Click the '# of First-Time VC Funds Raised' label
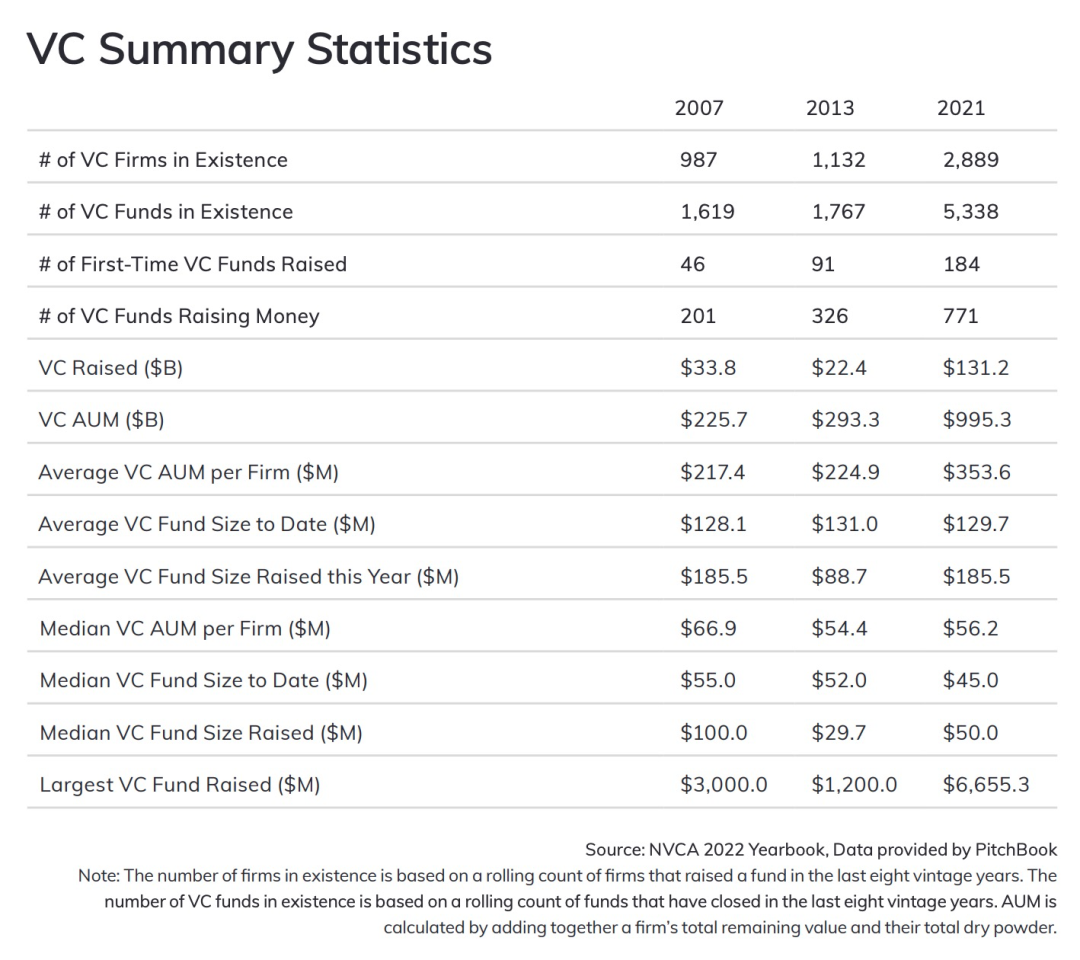This screenshot has width=1080, height=960. [193, 264]
